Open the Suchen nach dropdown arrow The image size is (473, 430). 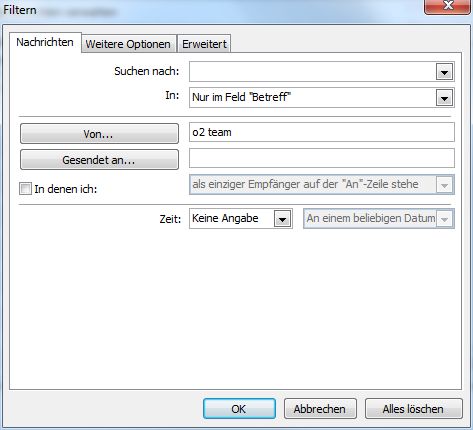[x=444, y=72]
